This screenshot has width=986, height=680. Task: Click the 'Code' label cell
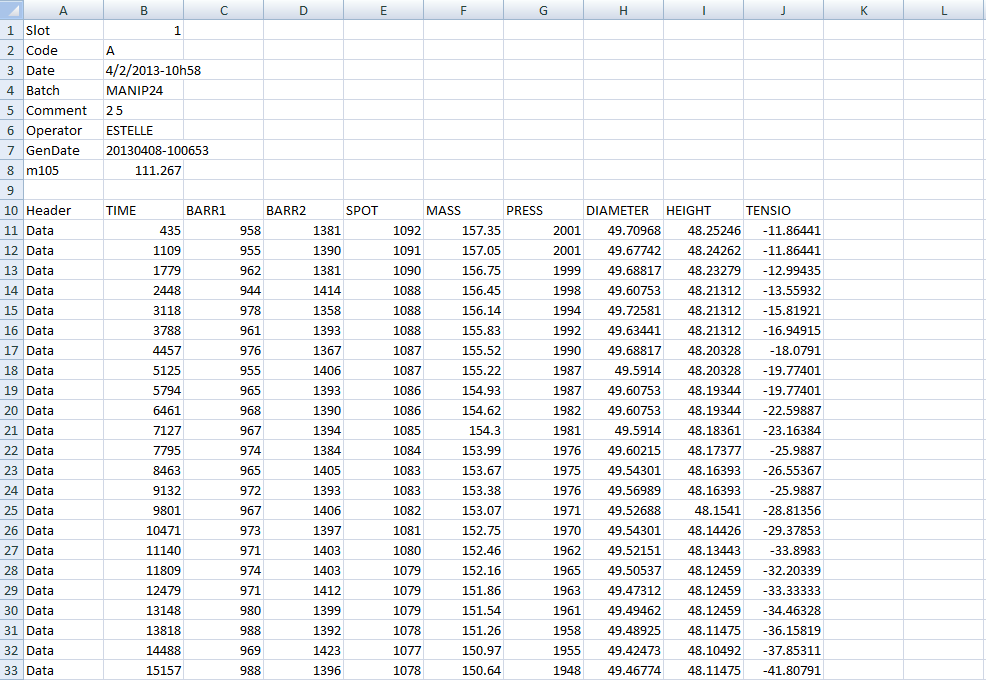pos(64,50)
